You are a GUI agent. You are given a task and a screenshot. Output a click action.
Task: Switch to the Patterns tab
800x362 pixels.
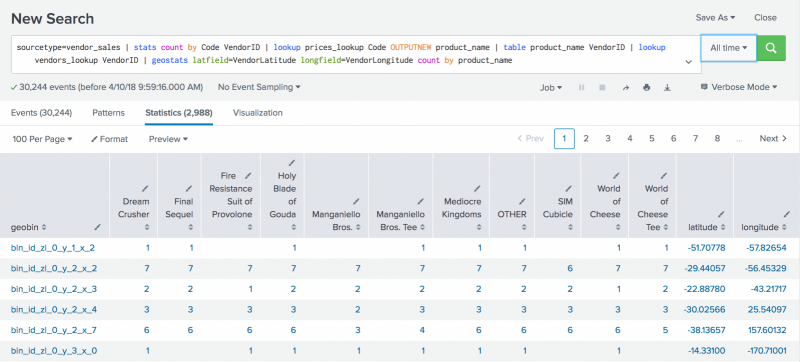pyautogui.click(x=108, y=113)
